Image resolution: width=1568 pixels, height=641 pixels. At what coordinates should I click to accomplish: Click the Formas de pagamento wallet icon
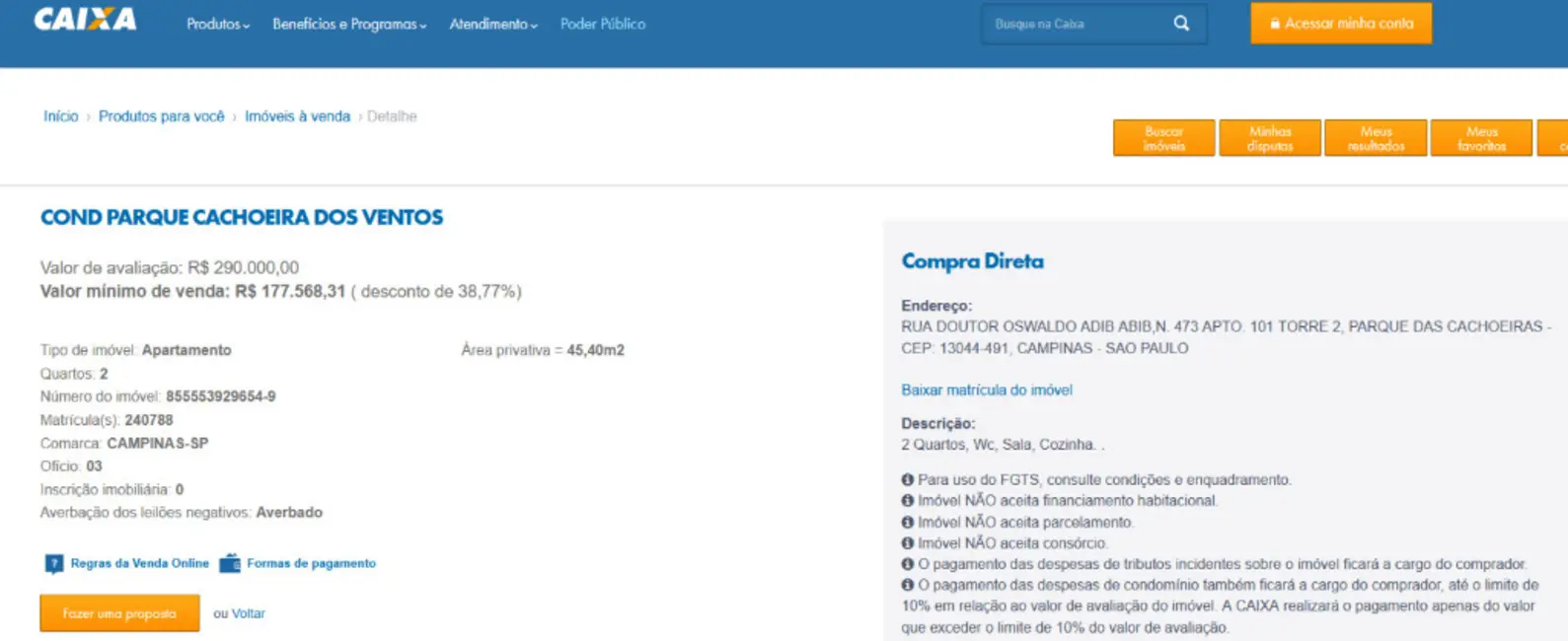[230, 564]
